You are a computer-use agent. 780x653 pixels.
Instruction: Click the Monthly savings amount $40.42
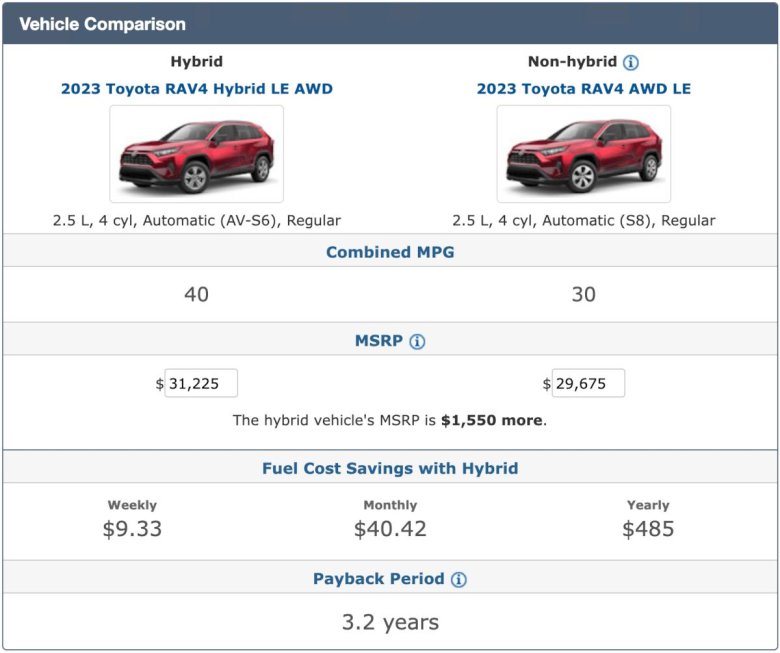click(390, 529)
